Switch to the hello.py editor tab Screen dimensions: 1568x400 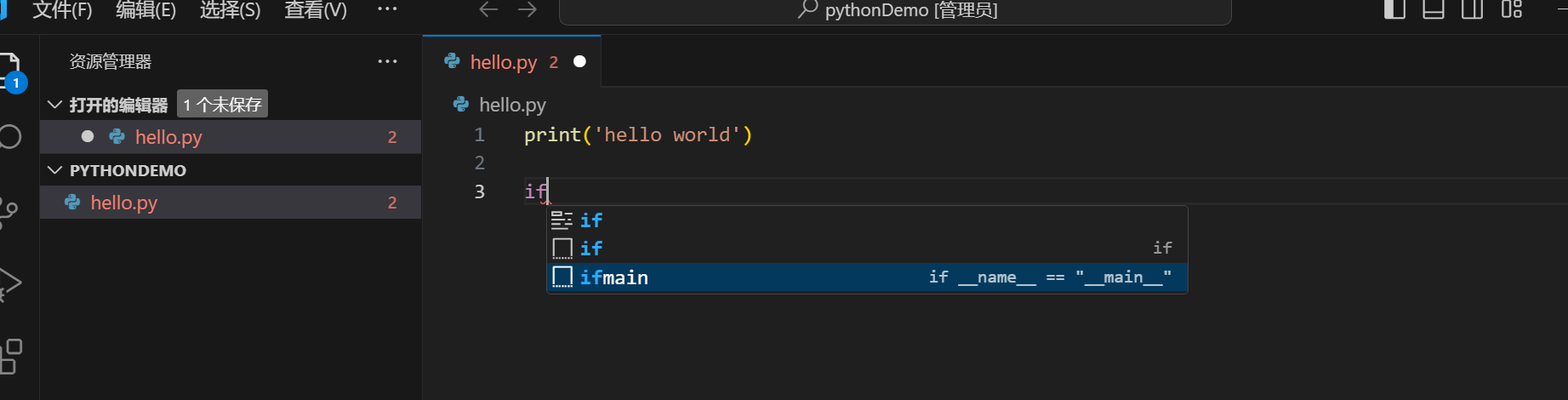pos(512,61)
